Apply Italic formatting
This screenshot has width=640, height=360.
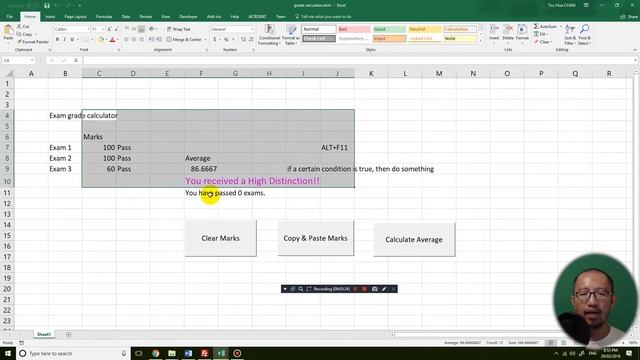coord(64,40)
